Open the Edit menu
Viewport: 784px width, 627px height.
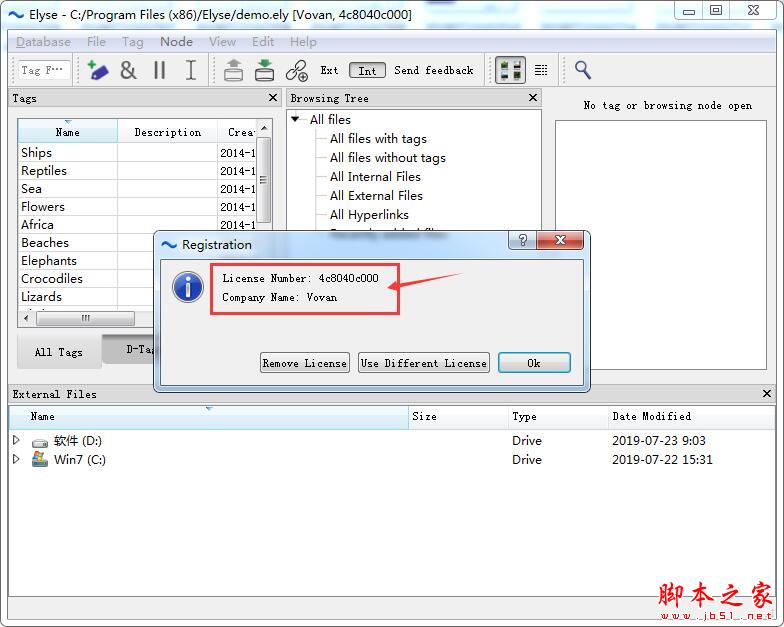click(x=263, y=42)
